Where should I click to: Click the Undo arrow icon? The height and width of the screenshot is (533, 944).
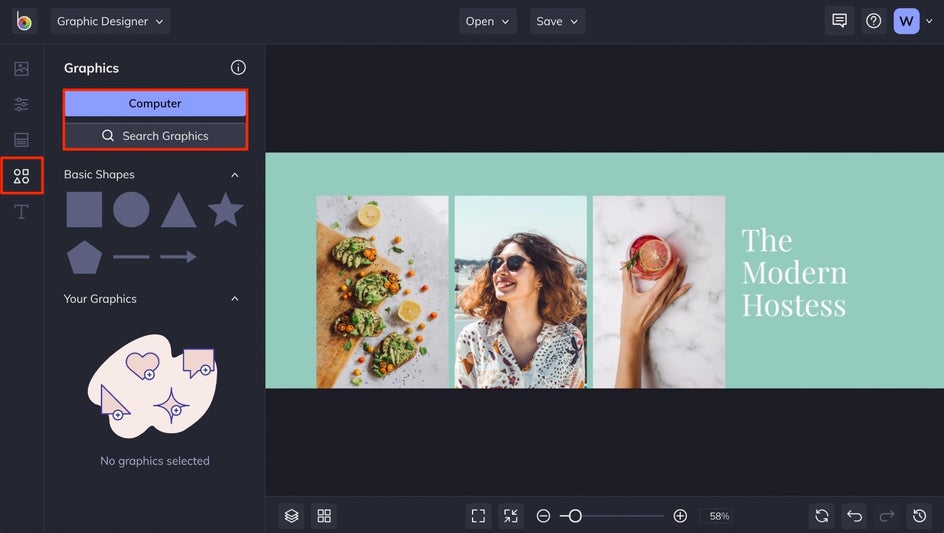(854, 516)
